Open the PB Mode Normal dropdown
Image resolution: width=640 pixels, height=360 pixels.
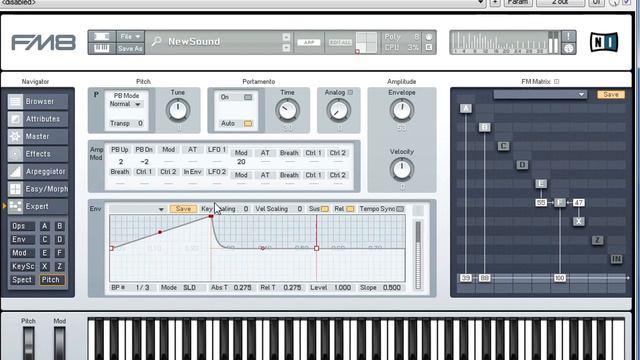126,104
